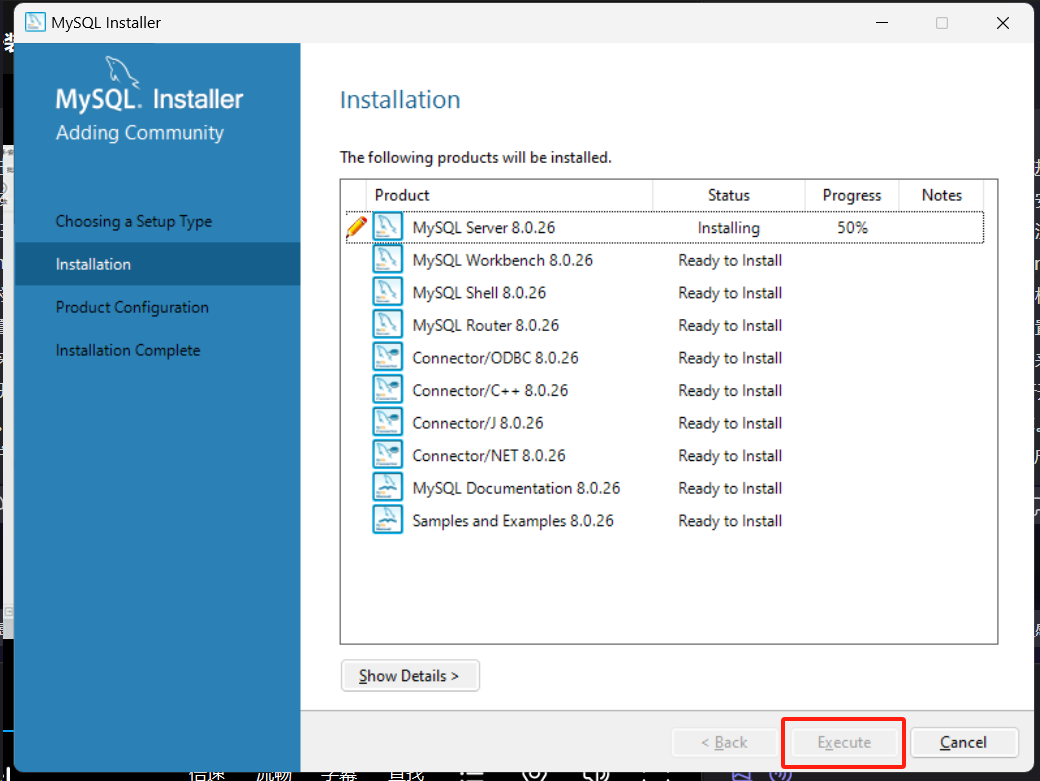Click Ready to Install status for MySQL Documentation
This screenshot has width=1040, height=781.
coord(730,488)
